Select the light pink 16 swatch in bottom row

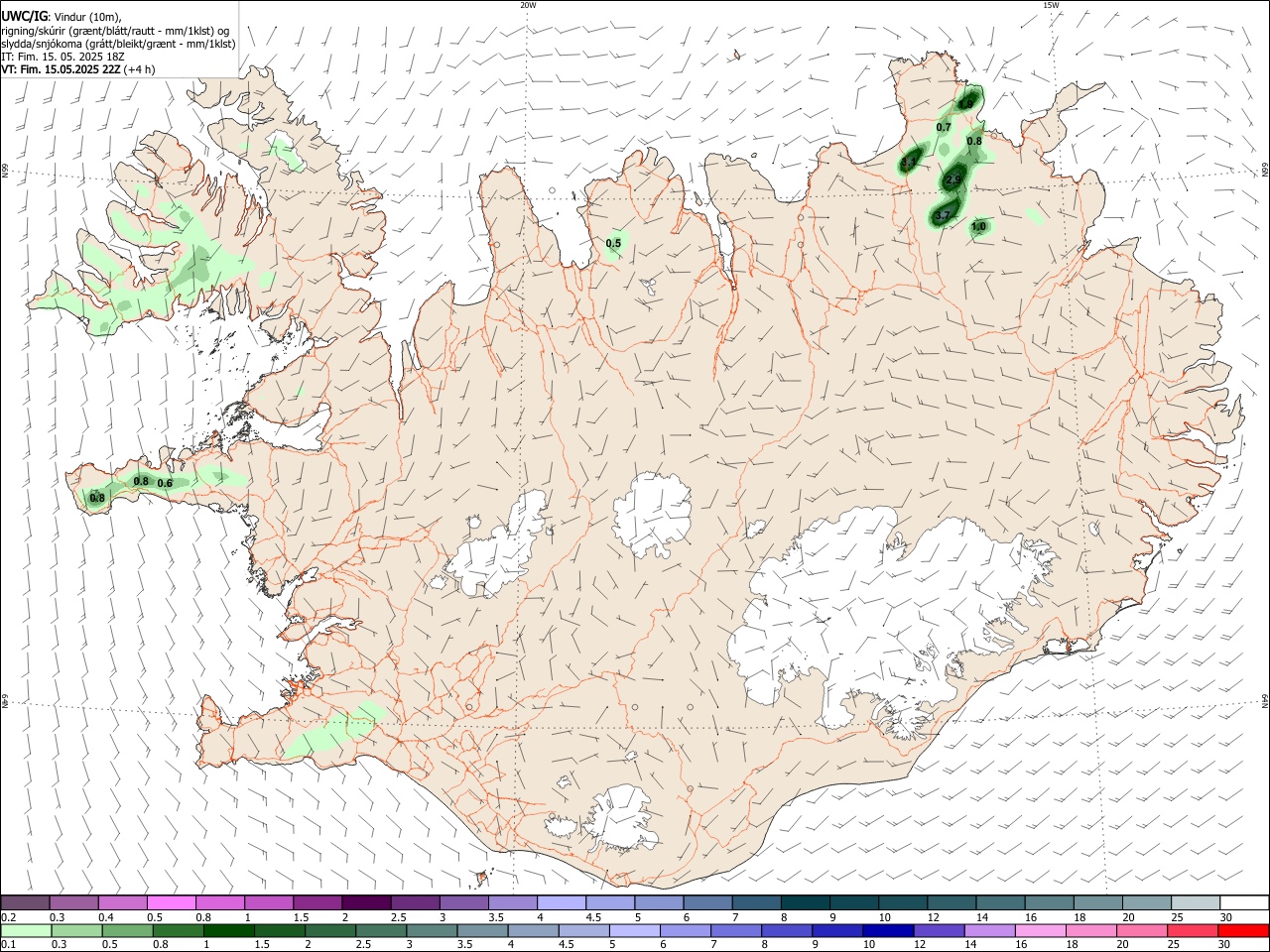(1039, 930)
